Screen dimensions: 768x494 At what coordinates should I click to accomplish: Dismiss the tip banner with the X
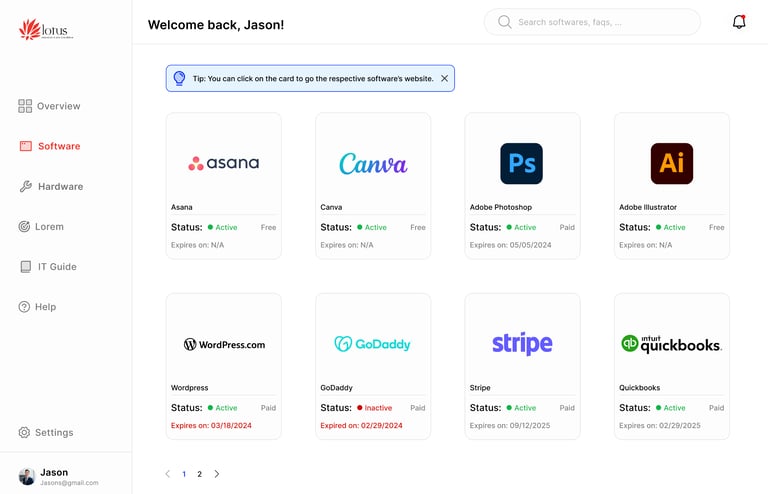[x=444, y=78]
